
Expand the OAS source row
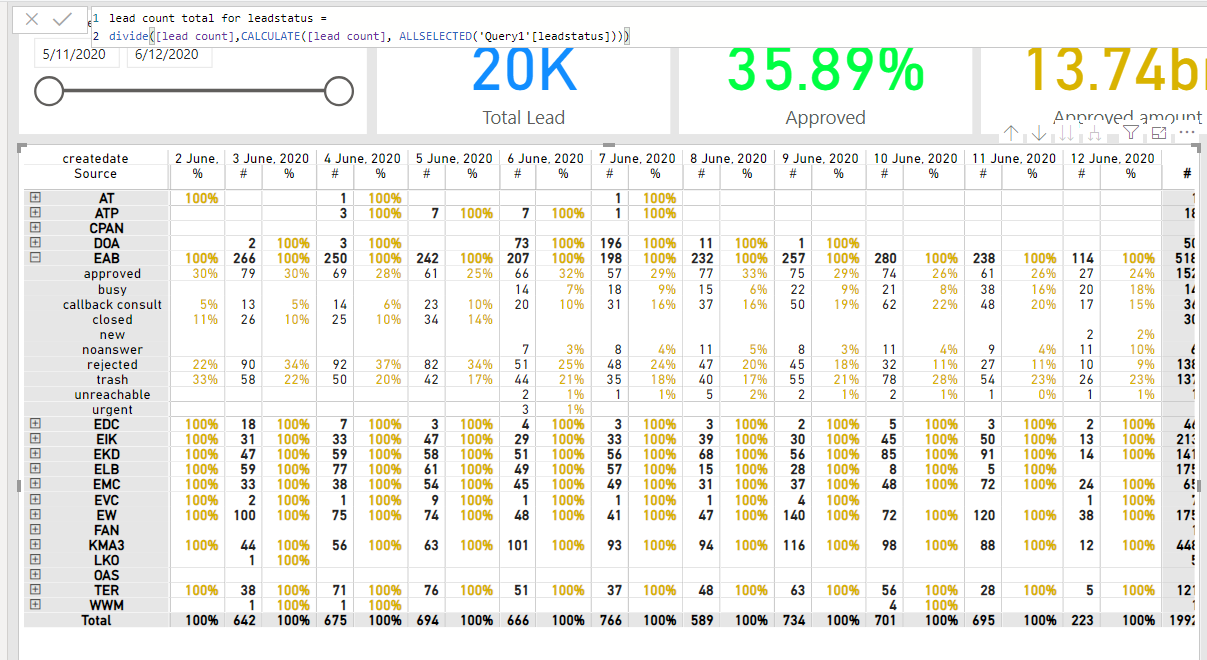click(x=36, y=575)
